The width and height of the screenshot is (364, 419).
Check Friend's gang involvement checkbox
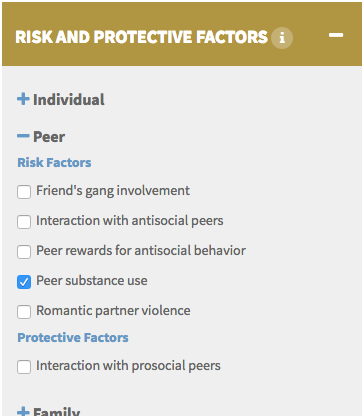point(24,192)
